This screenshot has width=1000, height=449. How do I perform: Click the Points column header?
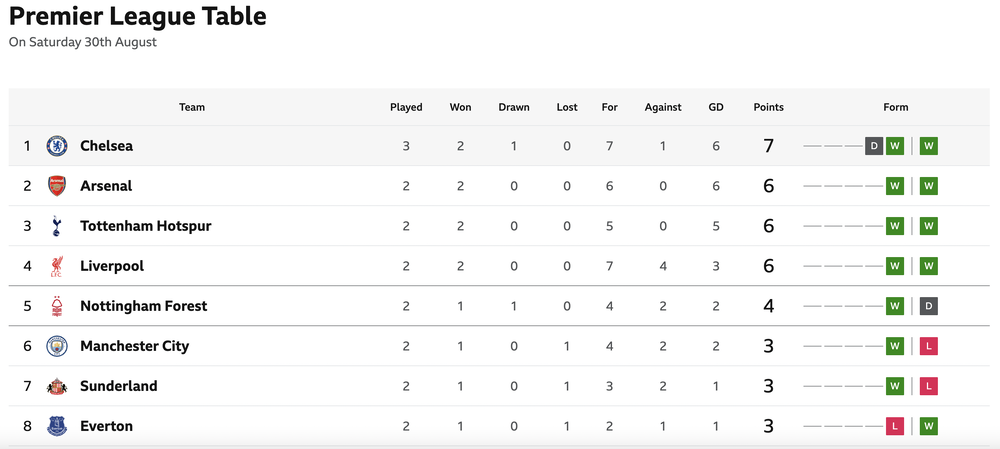[x=768, y=107]
